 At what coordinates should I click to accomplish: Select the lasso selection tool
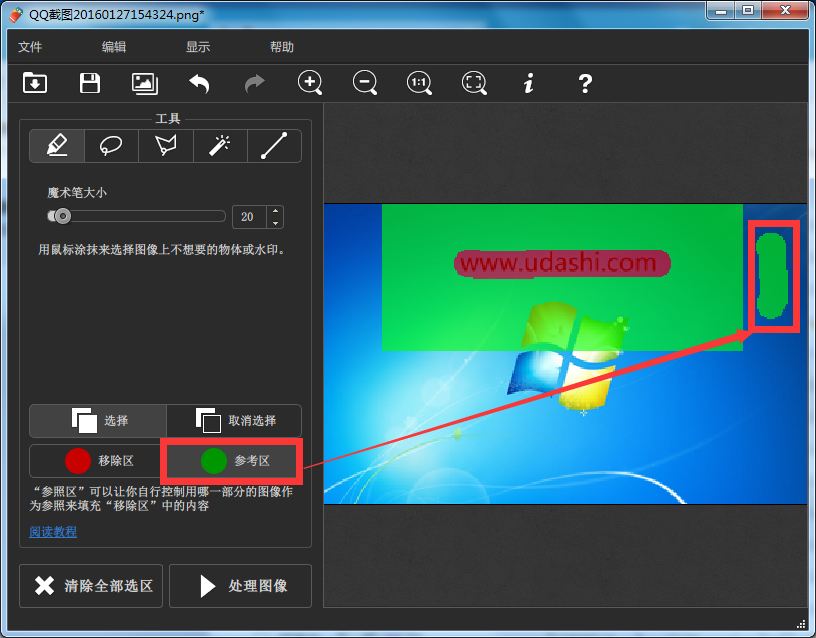[111, 146]
